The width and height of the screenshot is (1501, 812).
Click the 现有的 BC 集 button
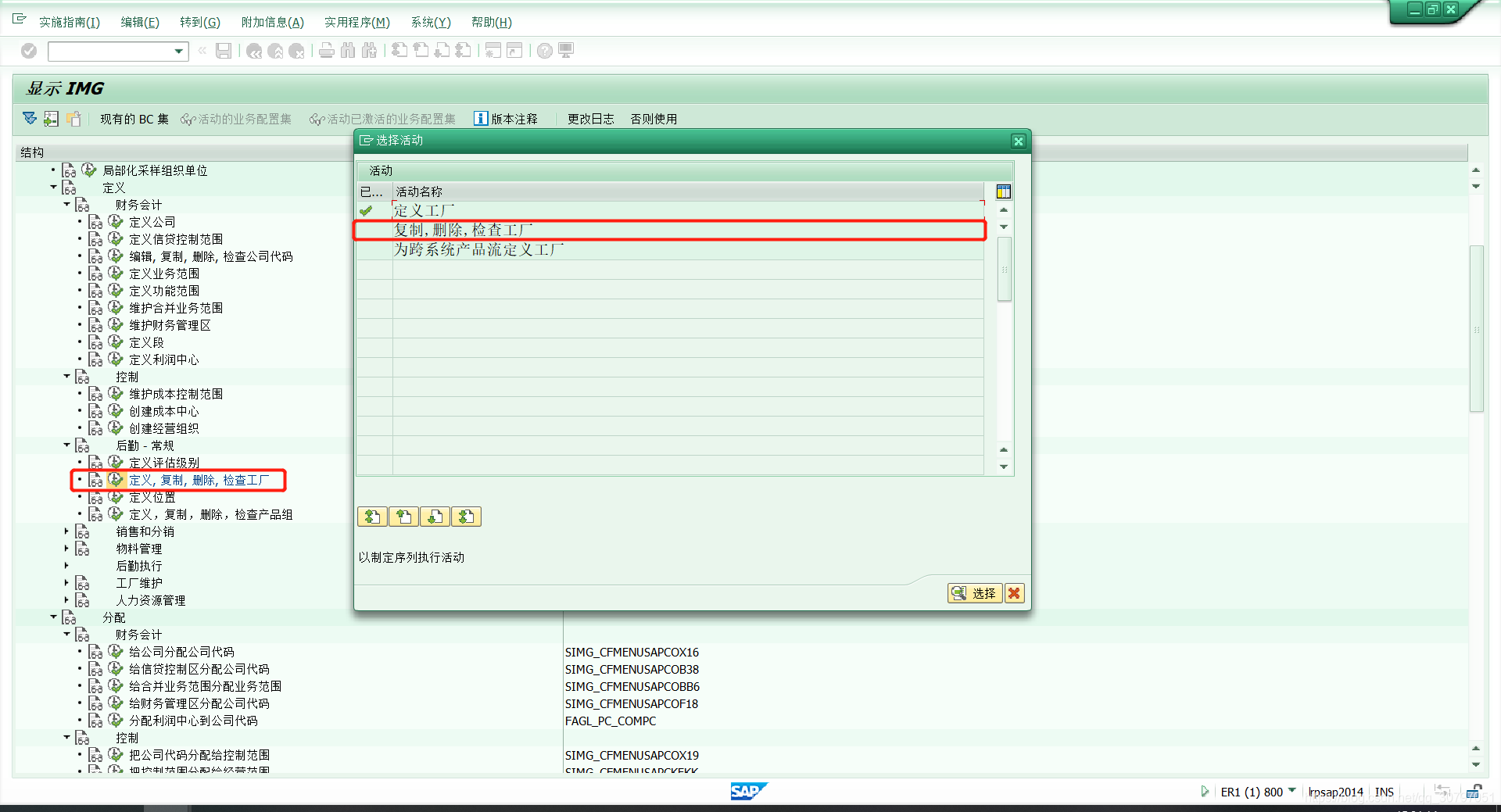click(x=134, y=119)
